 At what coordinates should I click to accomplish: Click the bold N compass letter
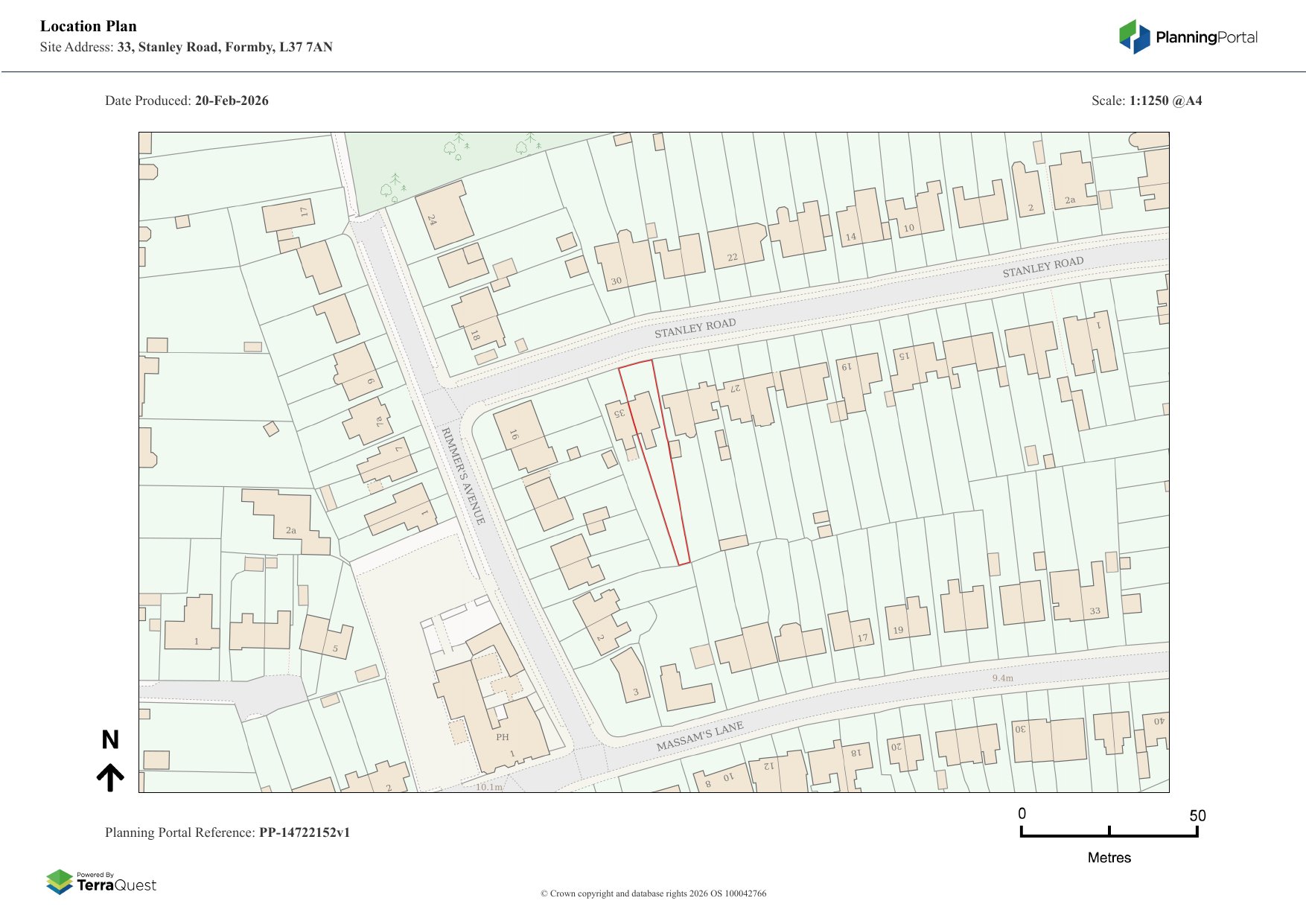click(x=110, y=739)
